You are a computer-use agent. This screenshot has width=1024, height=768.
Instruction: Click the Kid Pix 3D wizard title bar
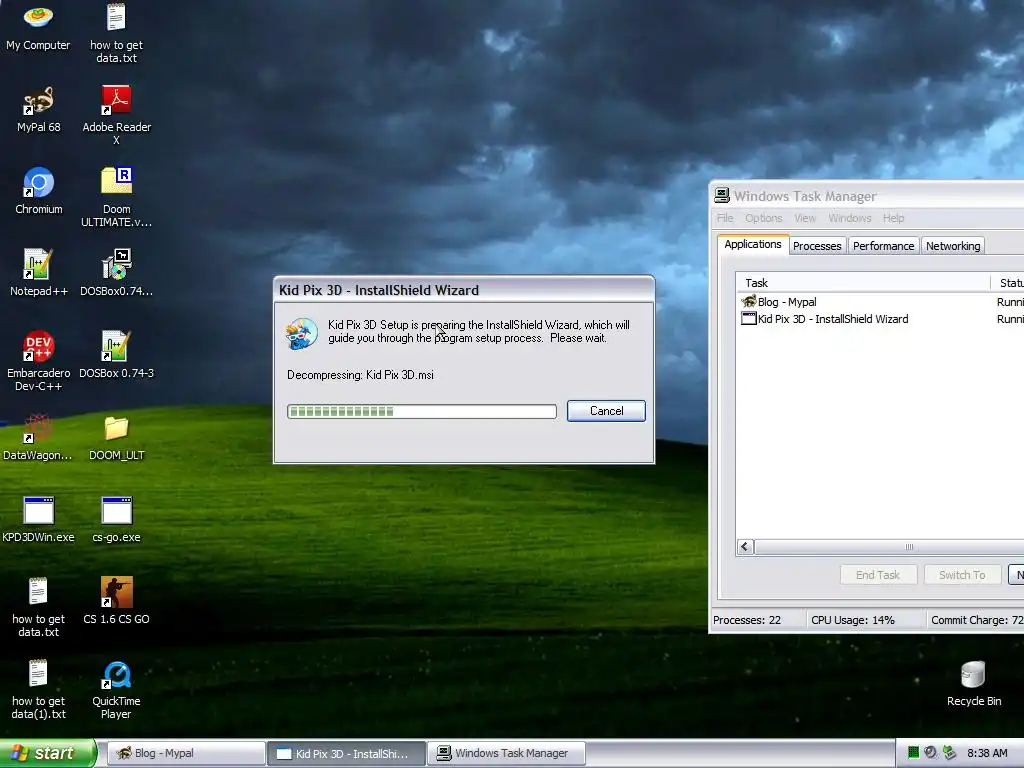(464, 290)
